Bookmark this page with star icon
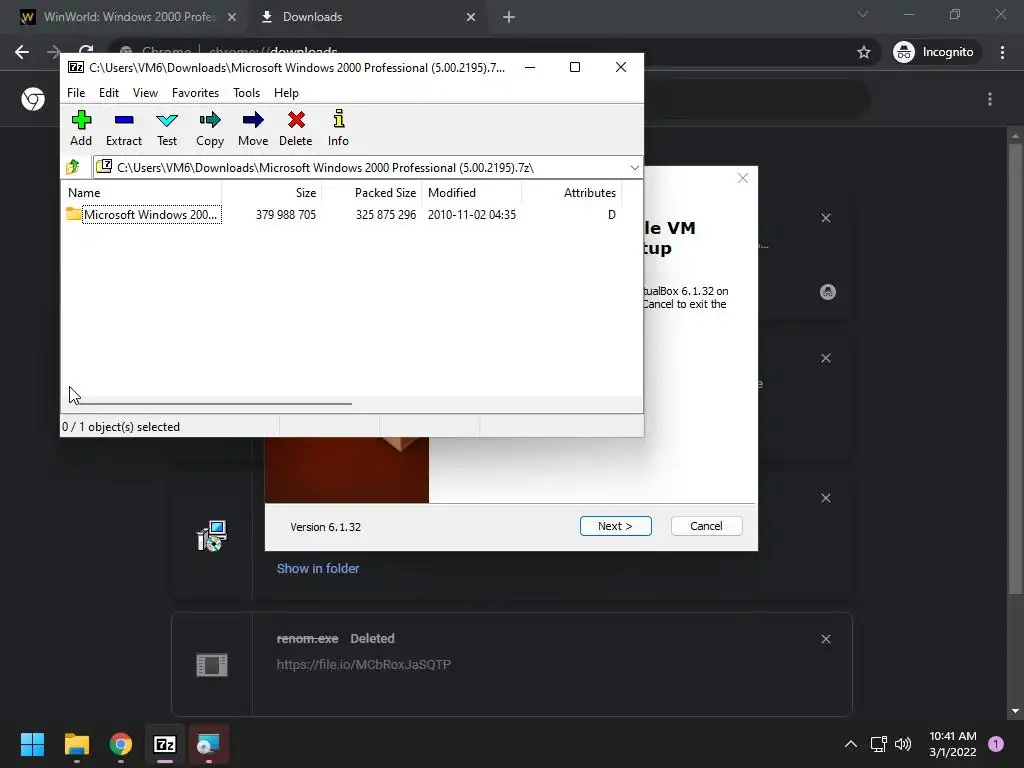The height and width of the screenshot is (768, 1024). pyautogui.click(x=863, y=52)
